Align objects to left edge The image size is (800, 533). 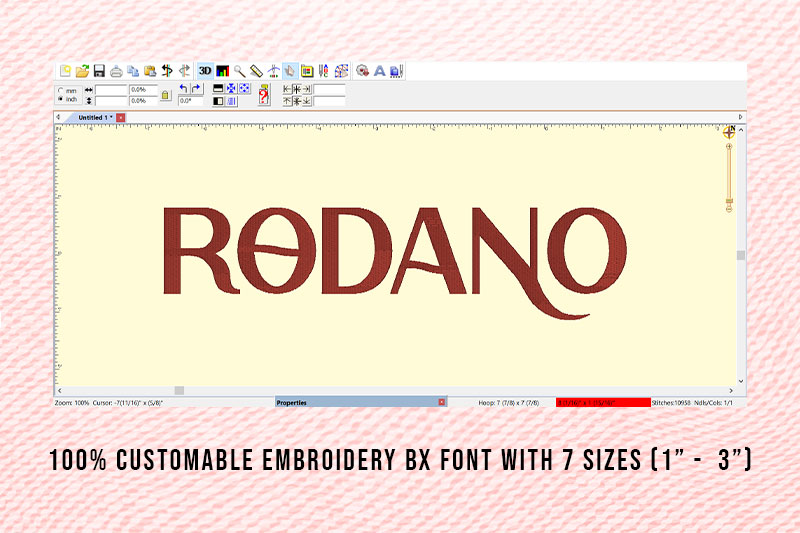(x=287, y=89)
